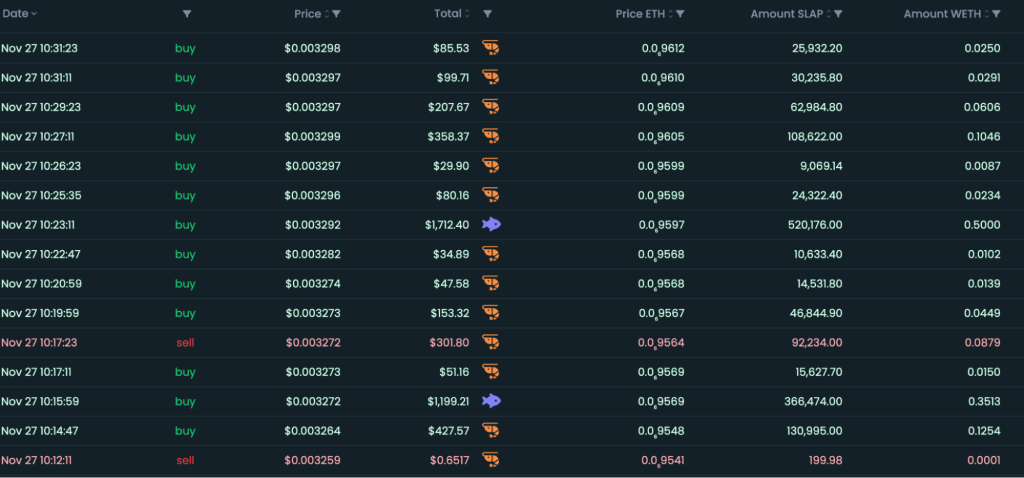Click the sell label at 10:17:23
Screen dimensions: 1024x478
185,342
